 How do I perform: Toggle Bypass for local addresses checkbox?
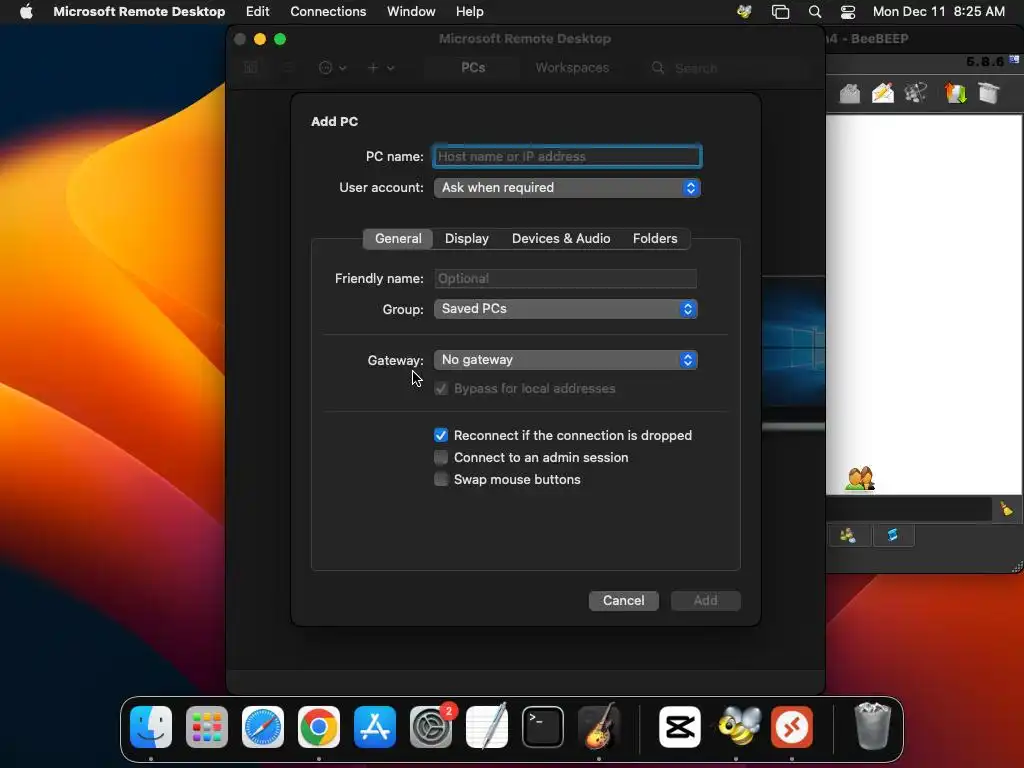point(441,389)
